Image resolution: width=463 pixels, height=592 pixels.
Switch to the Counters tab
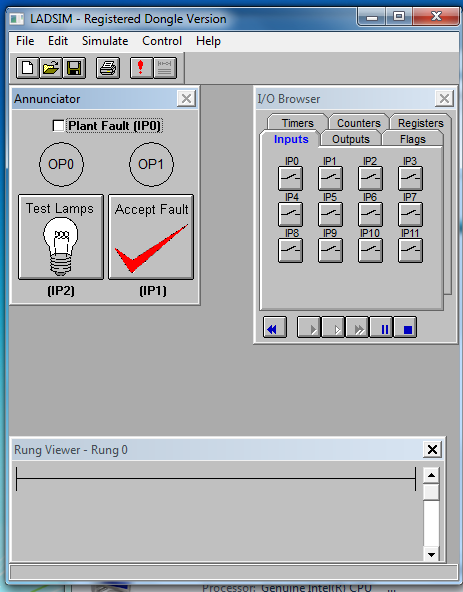[x=359, y=123]
